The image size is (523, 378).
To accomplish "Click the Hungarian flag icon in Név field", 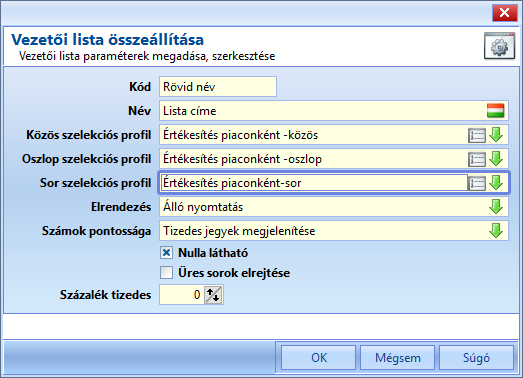I will [495, 111].
